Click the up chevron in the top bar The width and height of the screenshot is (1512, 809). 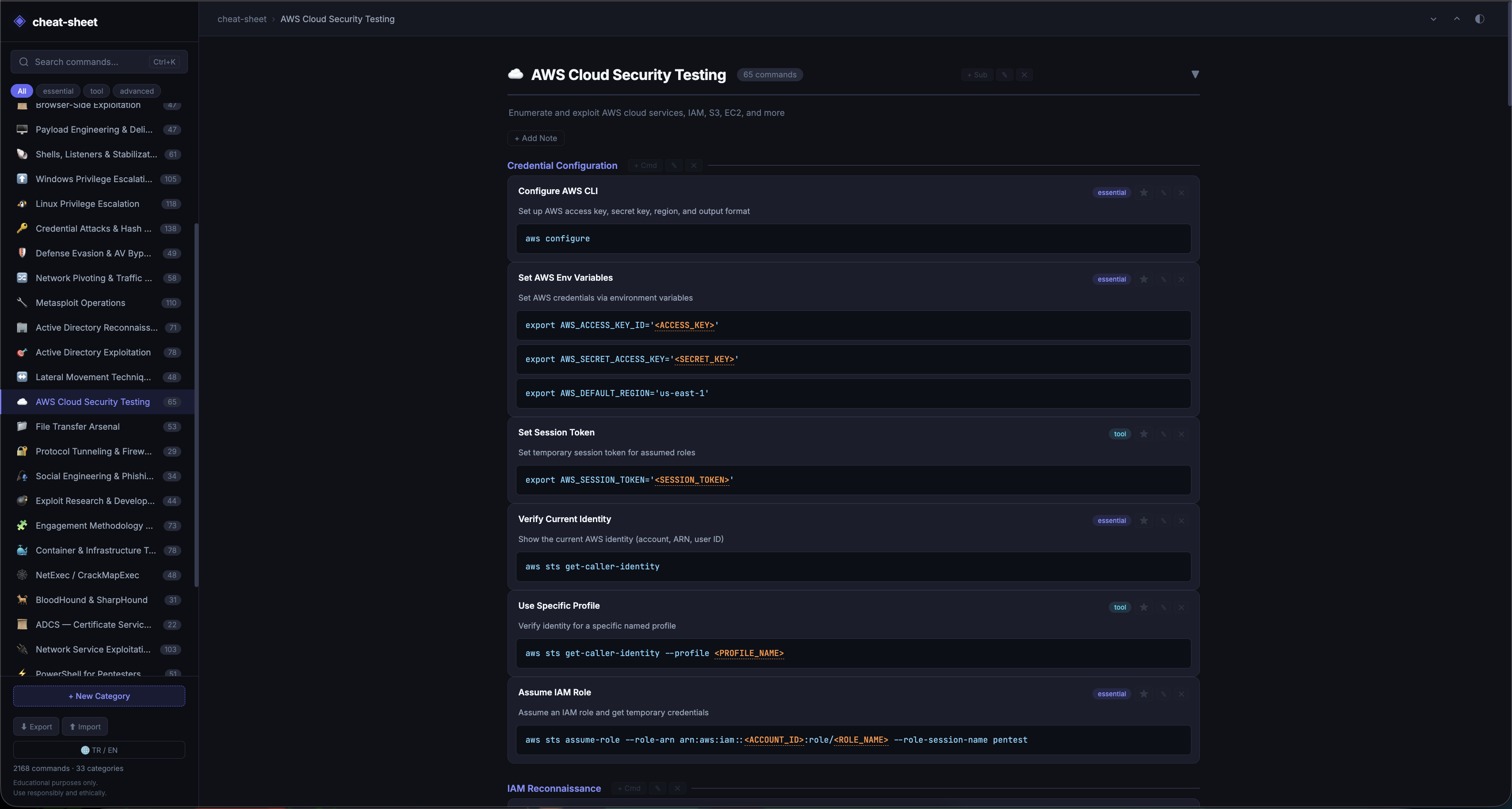tap(1457, 19)
